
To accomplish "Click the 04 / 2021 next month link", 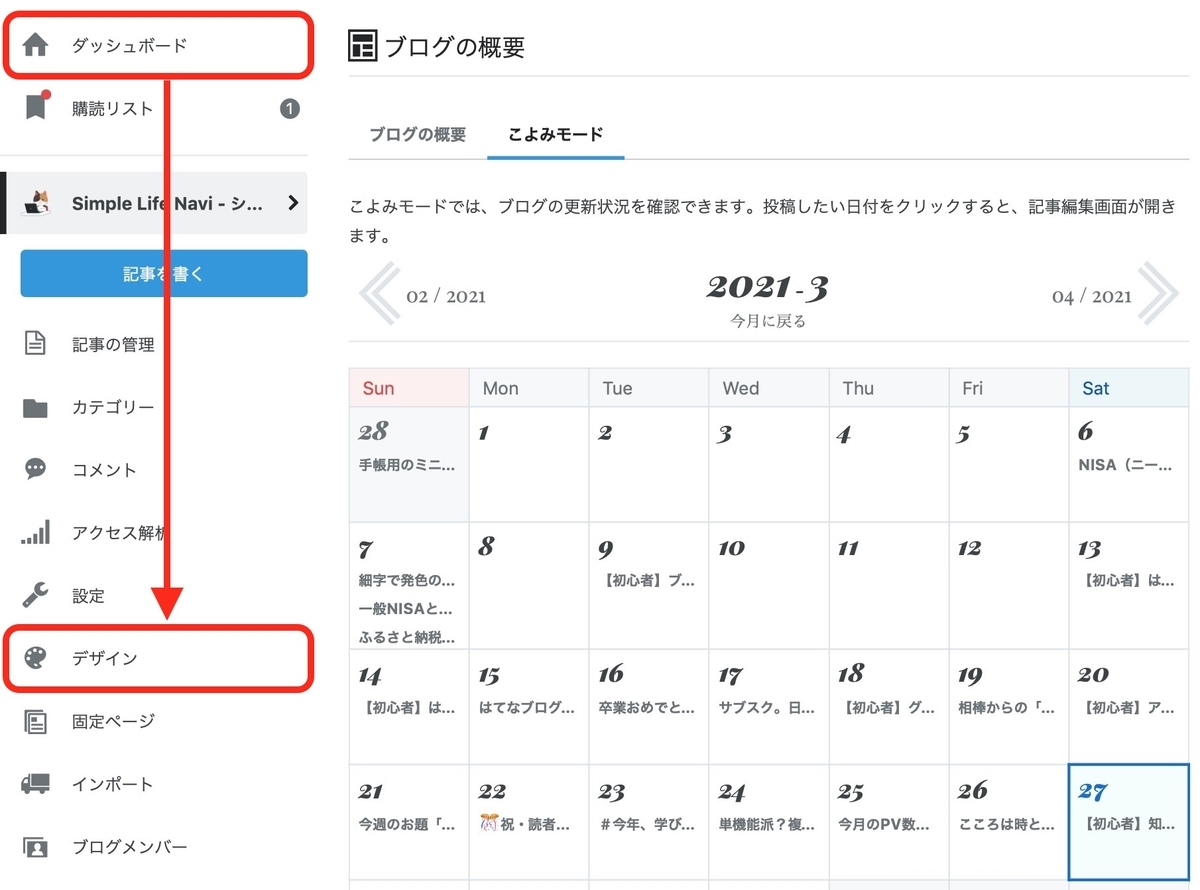I will click(1092, 297).
